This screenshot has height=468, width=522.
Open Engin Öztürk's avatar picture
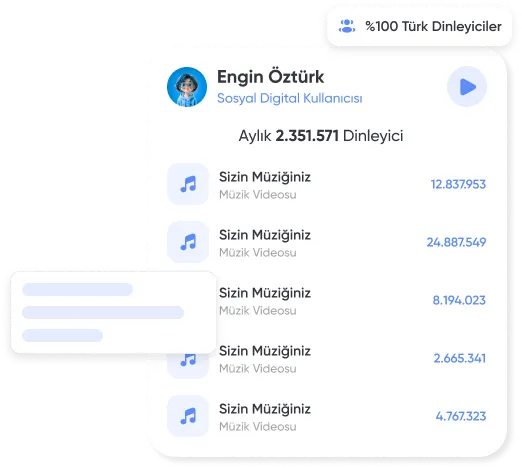[x=187, y=87]
